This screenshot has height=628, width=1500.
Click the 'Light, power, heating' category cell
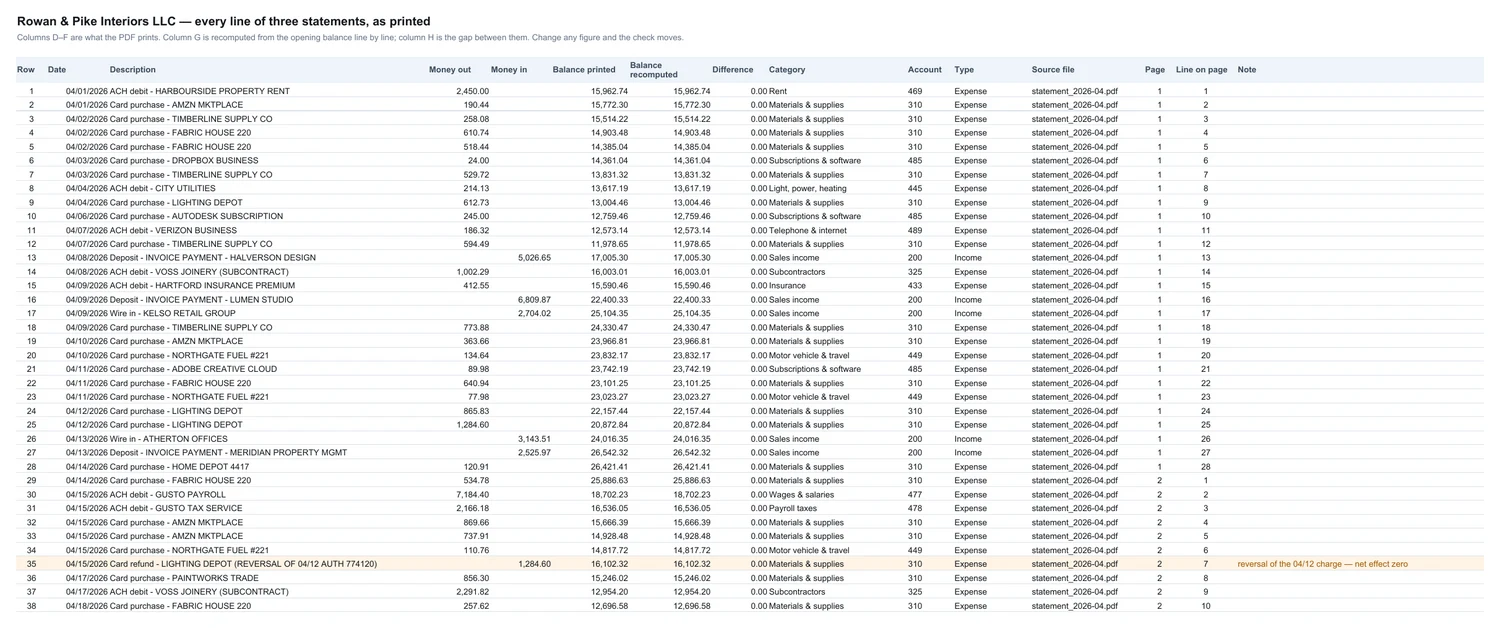point(808,188)
